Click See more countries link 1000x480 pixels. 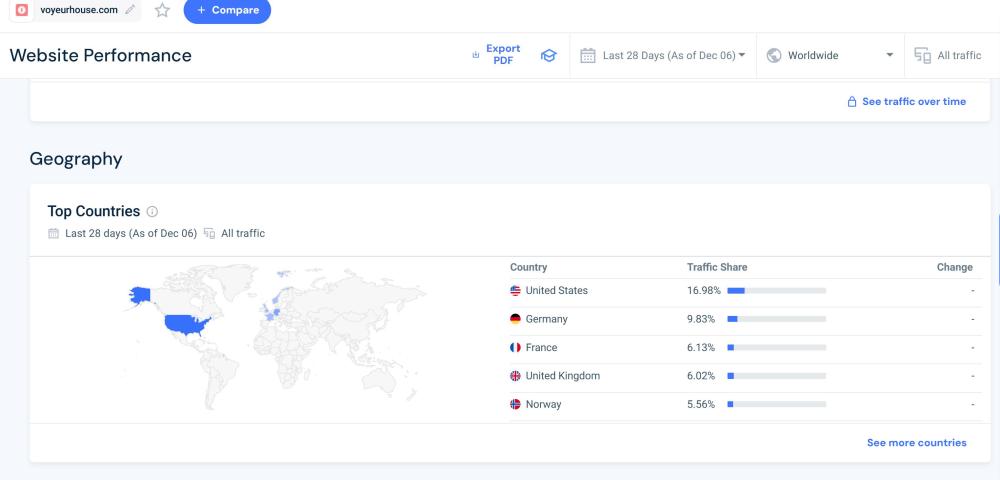[x=916, y=442]
